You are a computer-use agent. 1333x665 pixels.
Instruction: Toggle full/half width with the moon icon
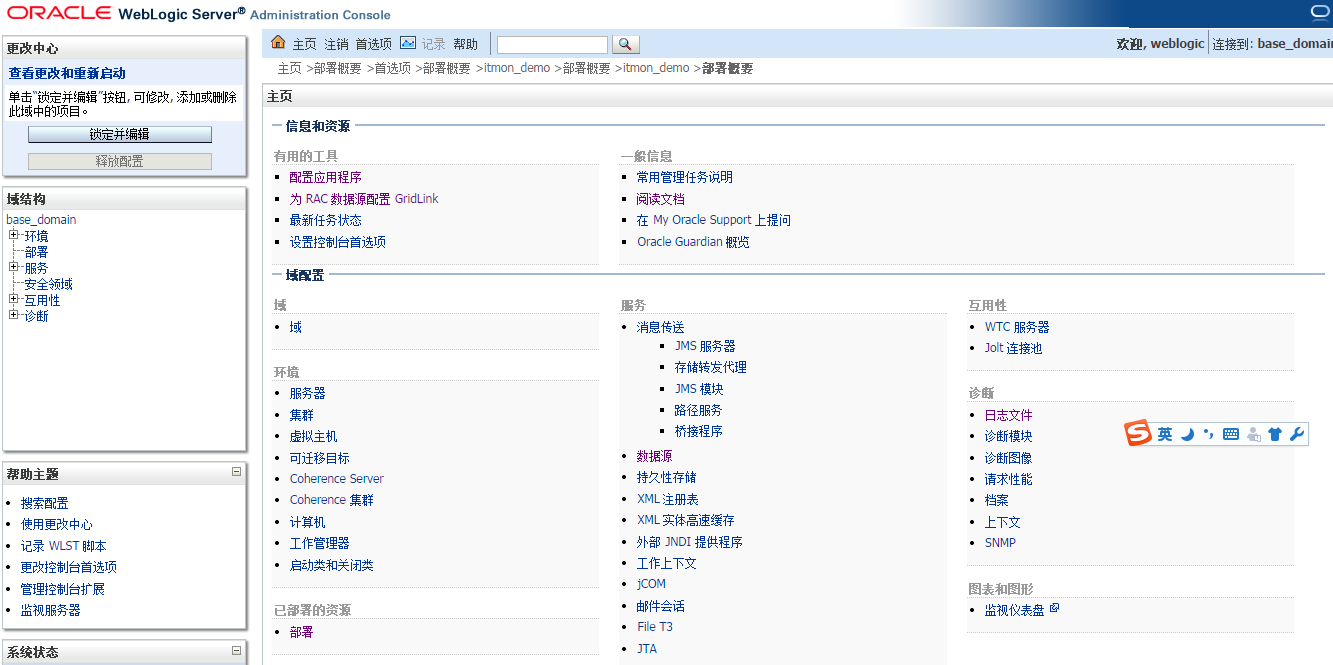coord(1187,435)
